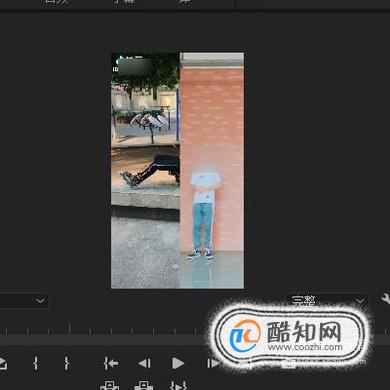Switch to the 库 workspace tab
The width and height of the screenshot is (390, 390).
pos(185,1)
